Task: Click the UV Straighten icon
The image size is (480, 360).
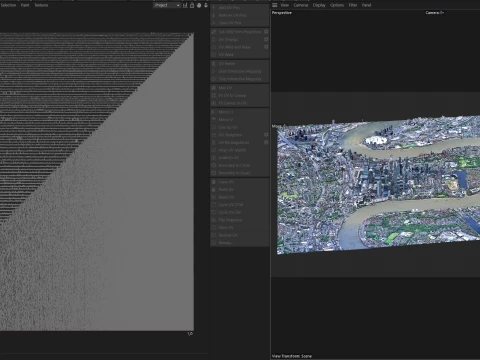Action: tap(214, 135)
